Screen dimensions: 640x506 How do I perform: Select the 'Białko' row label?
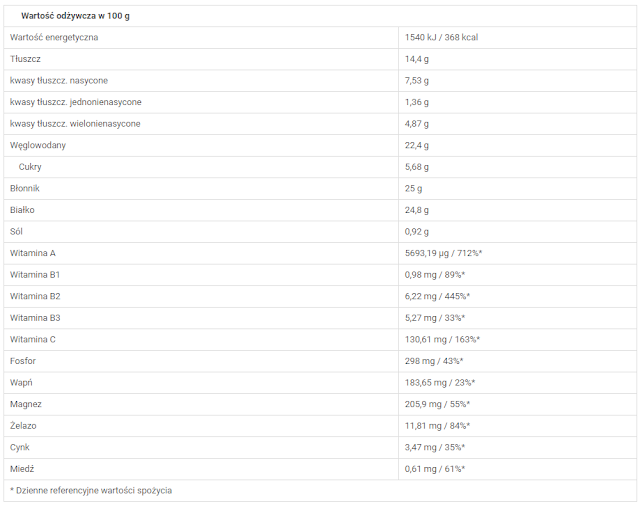[x=23, y=210]
